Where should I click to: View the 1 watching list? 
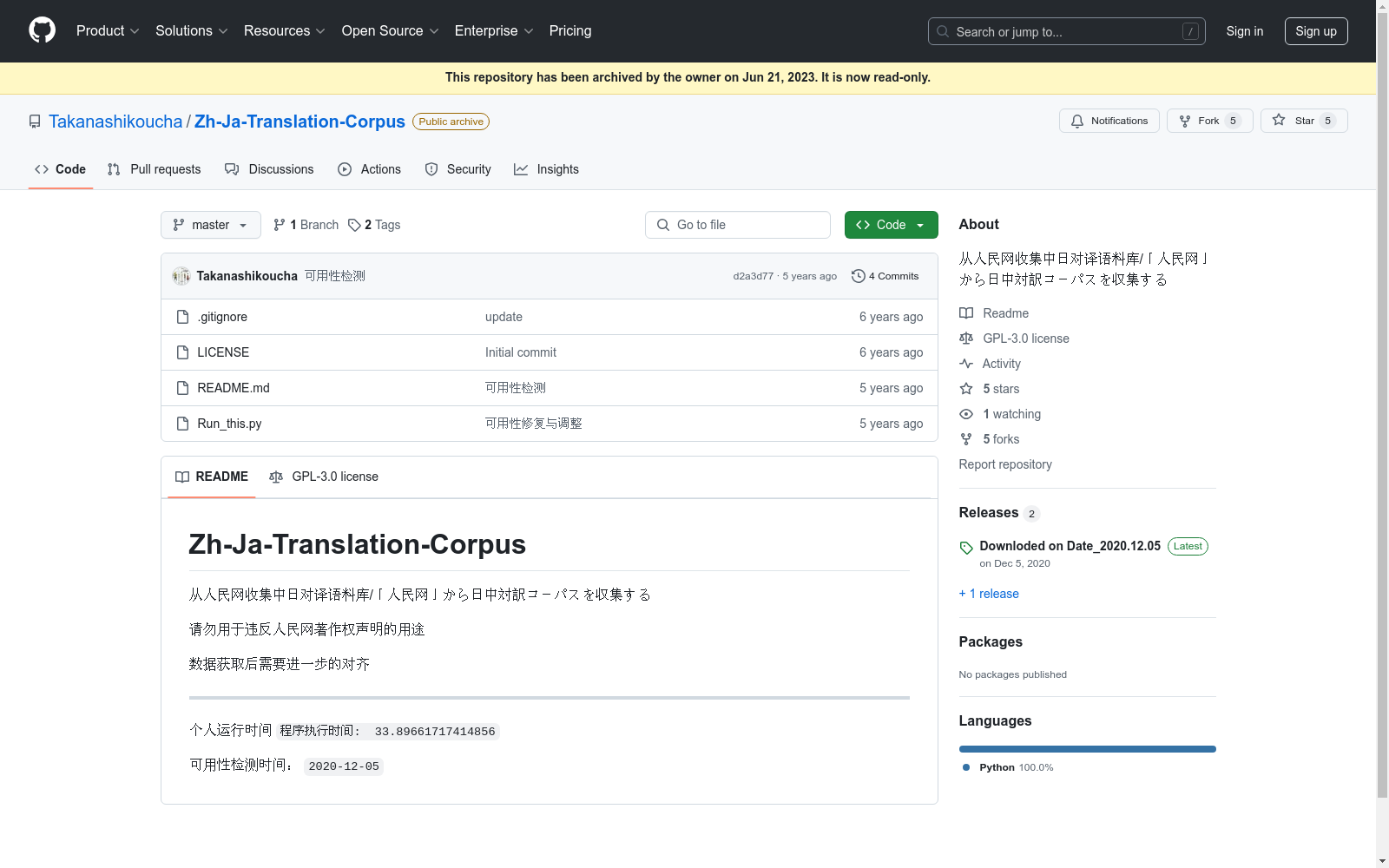1000,414
